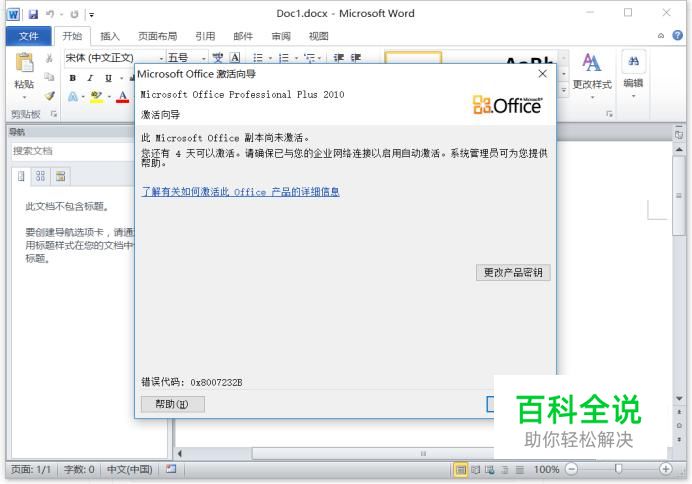The image size is (692, 484).
Task: Click the 更改样式 change styles button
Action: [592, 75]
